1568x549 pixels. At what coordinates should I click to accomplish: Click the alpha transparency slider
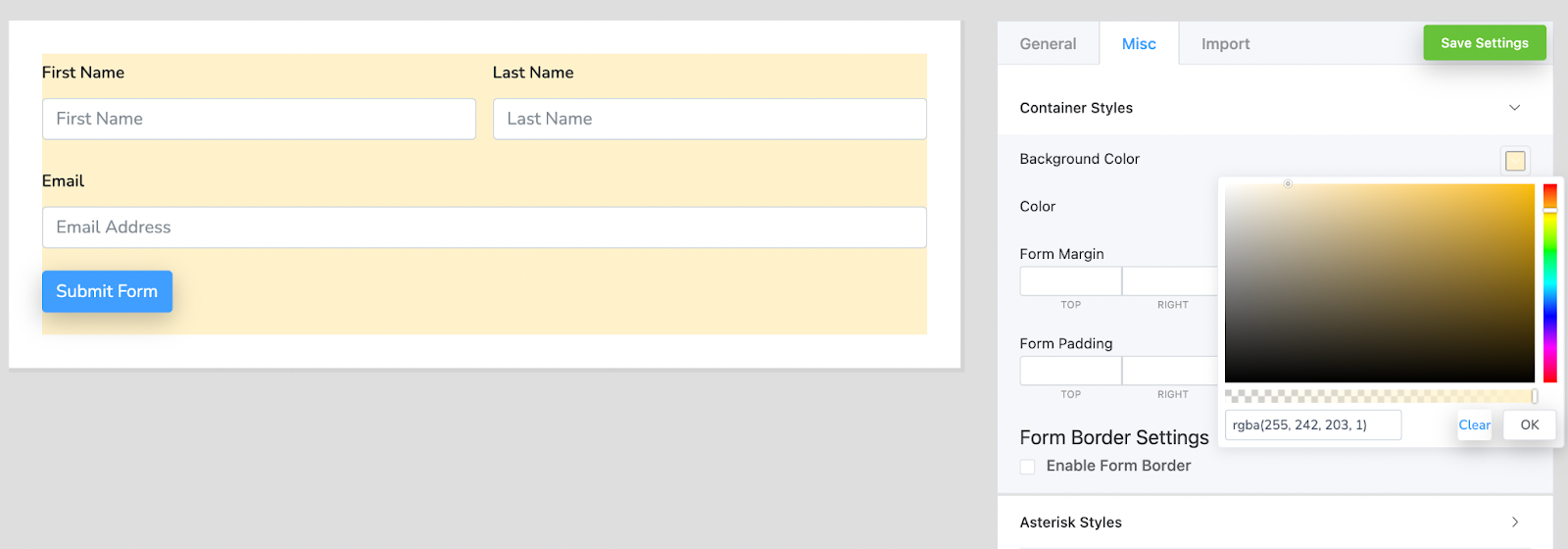(1379, 396)
